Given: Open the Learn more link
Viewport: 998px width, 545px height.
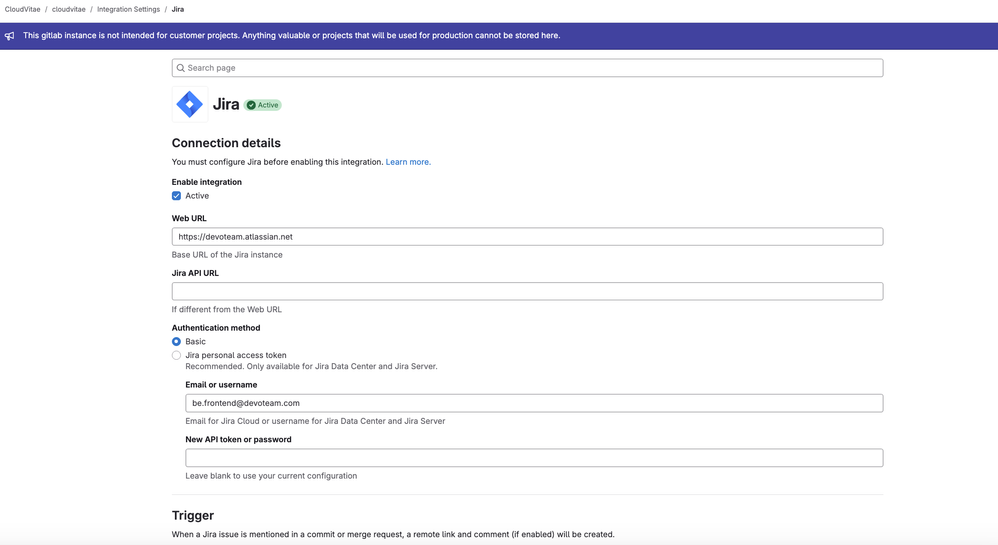Looking at the screenshot, I should 408,162.
